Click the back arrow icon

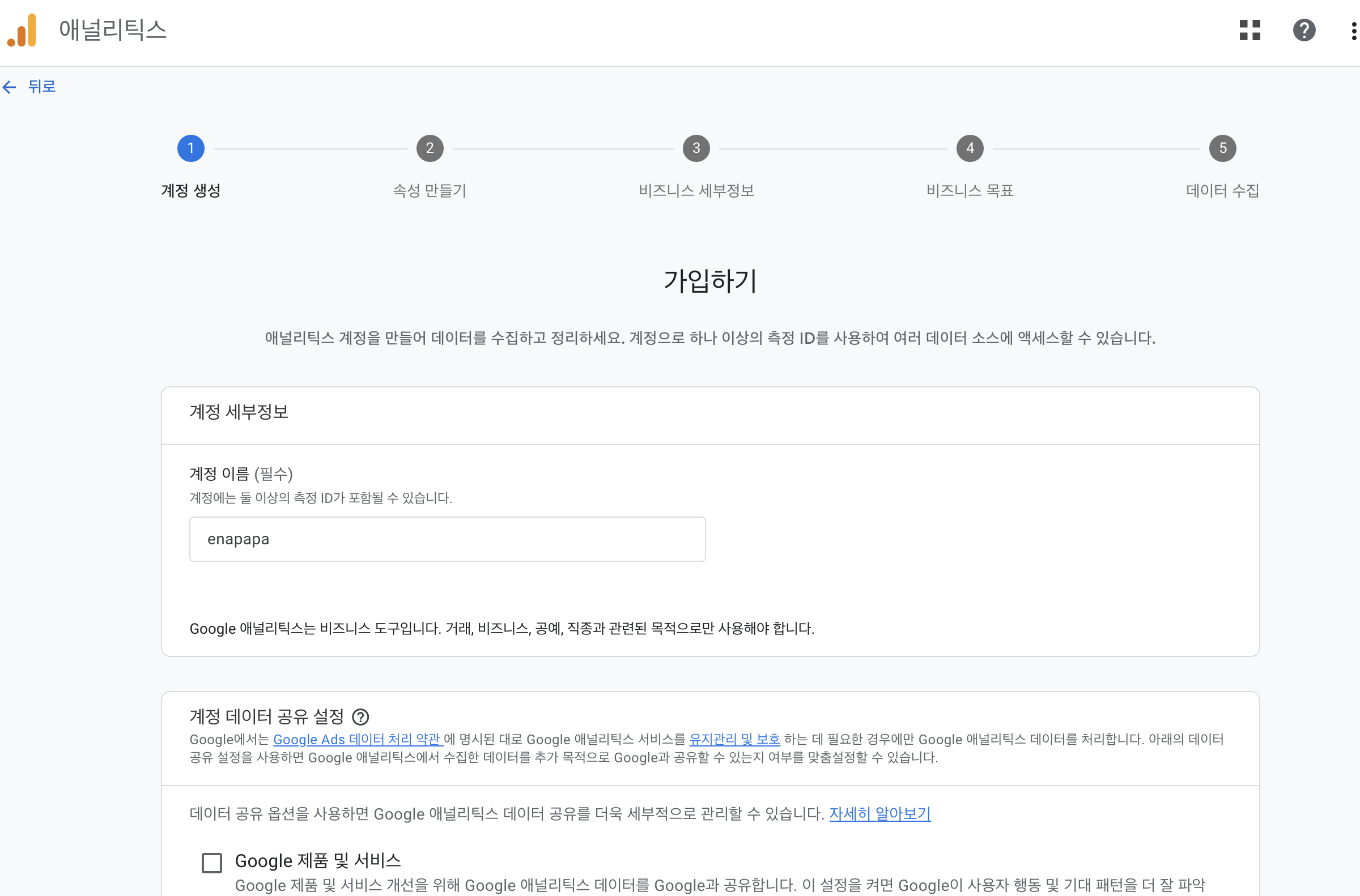pos(9,87)
